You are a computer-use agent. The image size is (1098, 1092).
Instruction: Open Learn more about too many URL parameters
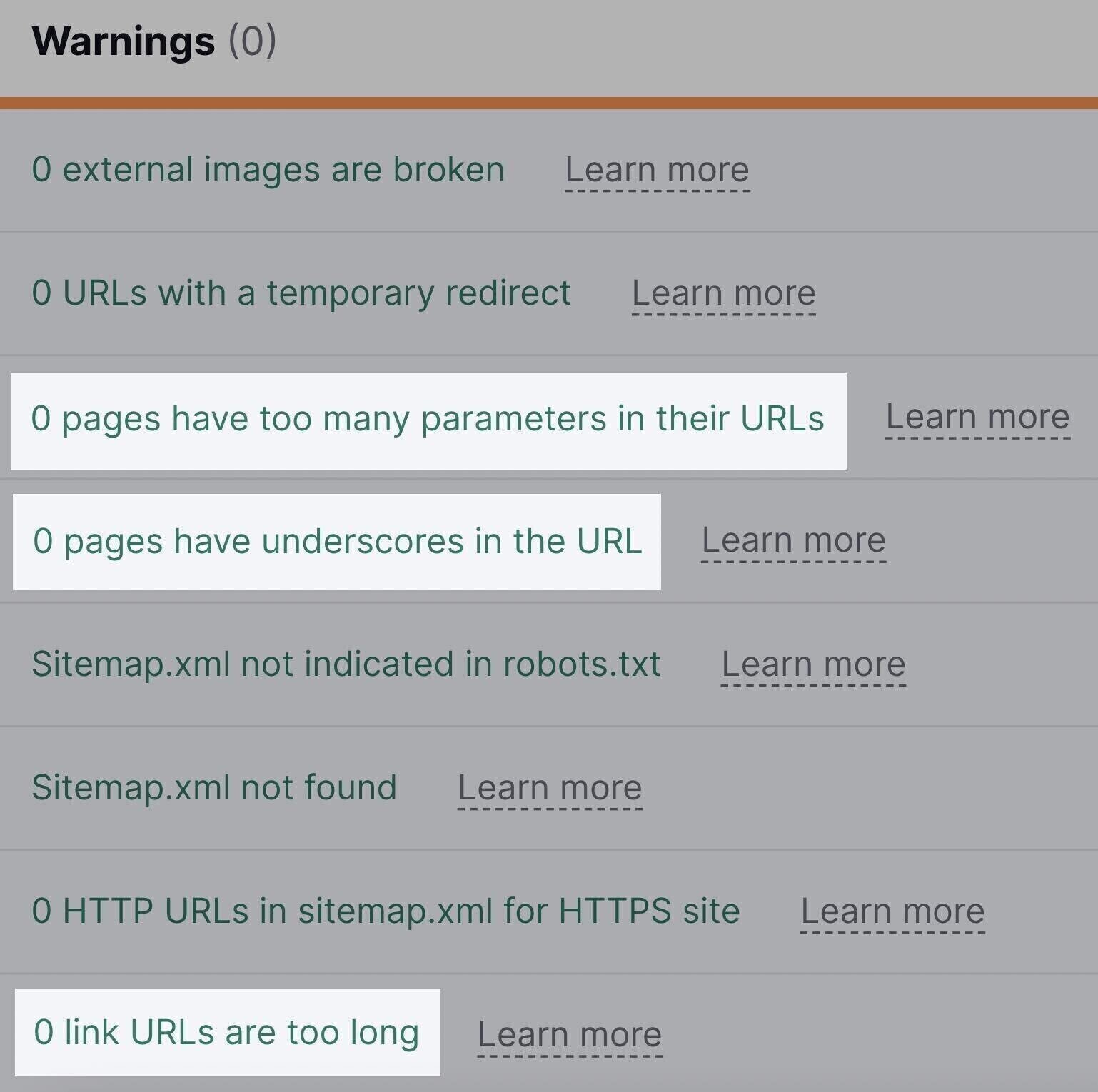(977, 417)
